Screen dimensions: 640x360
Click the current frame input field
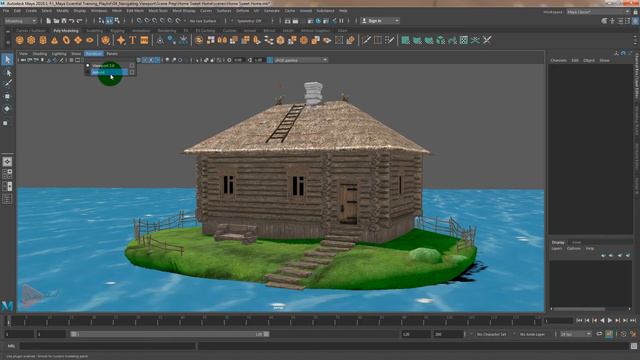tap(558, 321)
